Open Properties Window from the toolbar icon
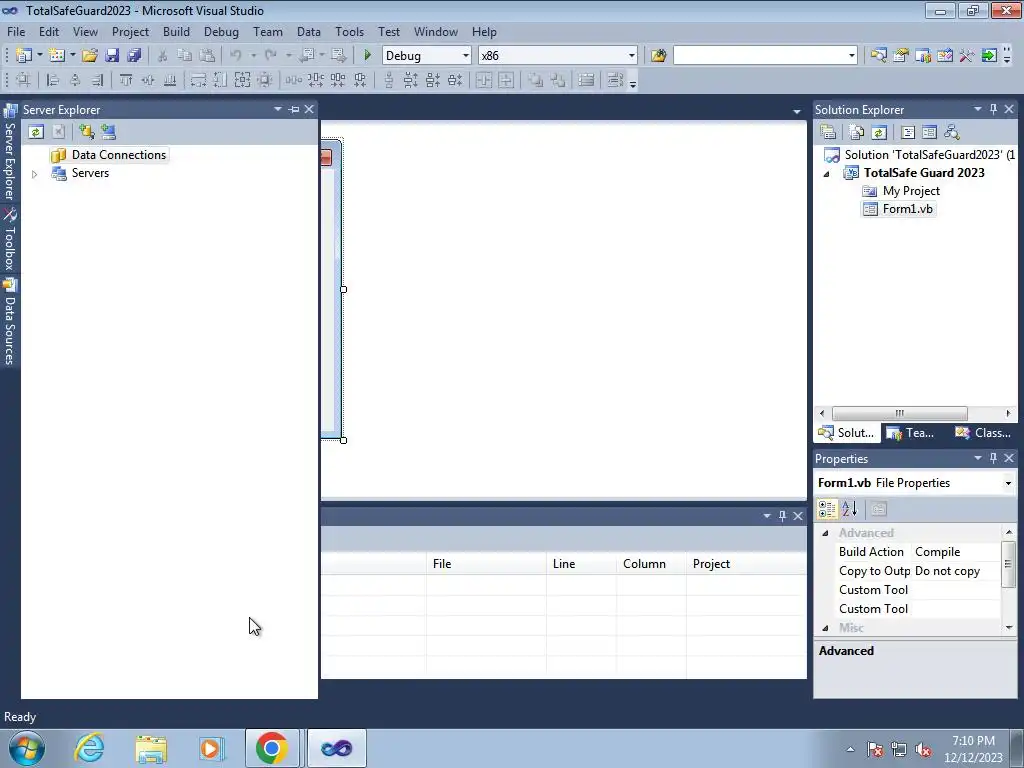The width and height of the screenshot is (1024, 768). [901, 56]
